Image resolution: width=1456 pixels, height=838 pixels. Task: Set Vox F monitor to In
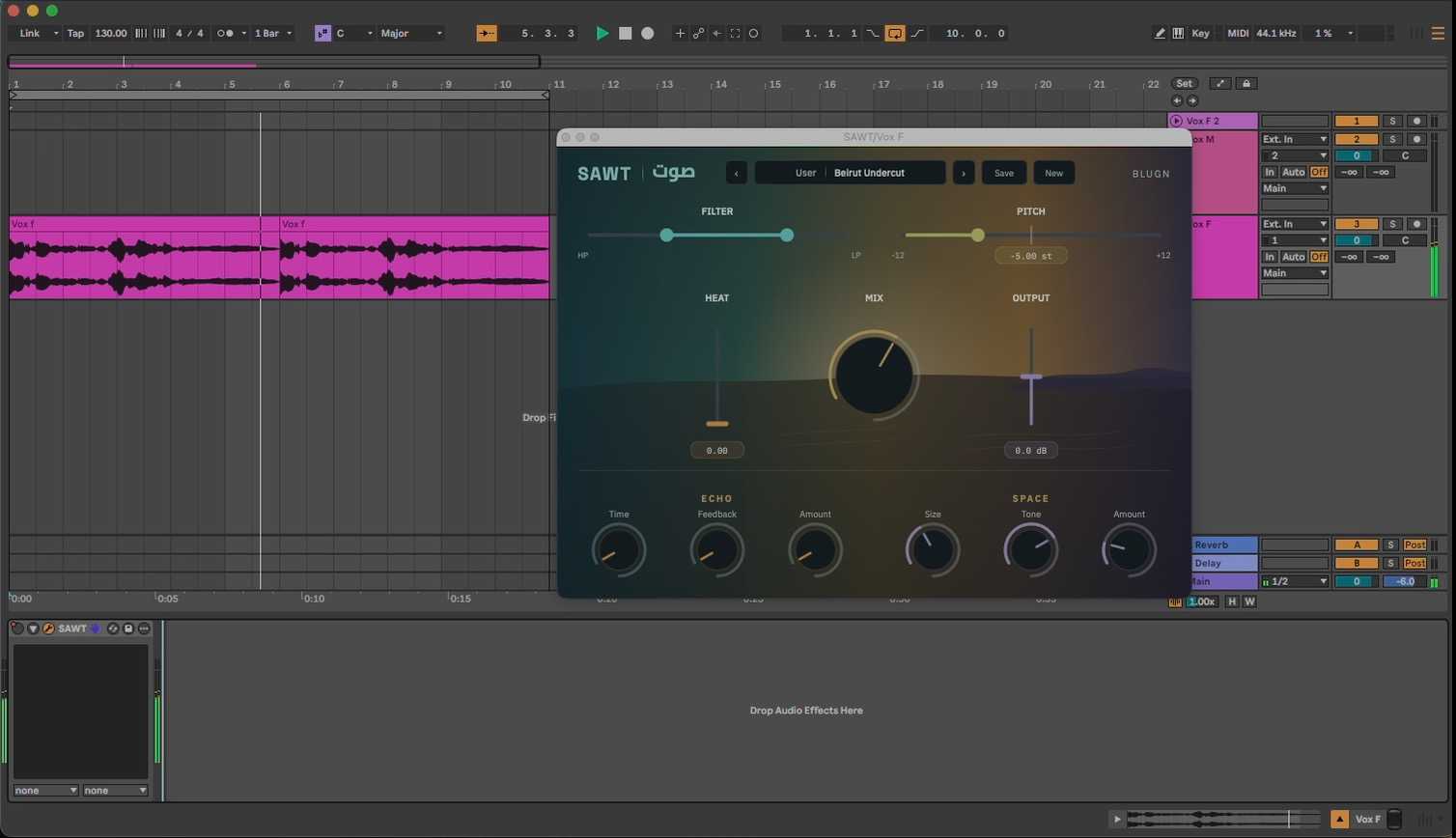pos(1270,257)
